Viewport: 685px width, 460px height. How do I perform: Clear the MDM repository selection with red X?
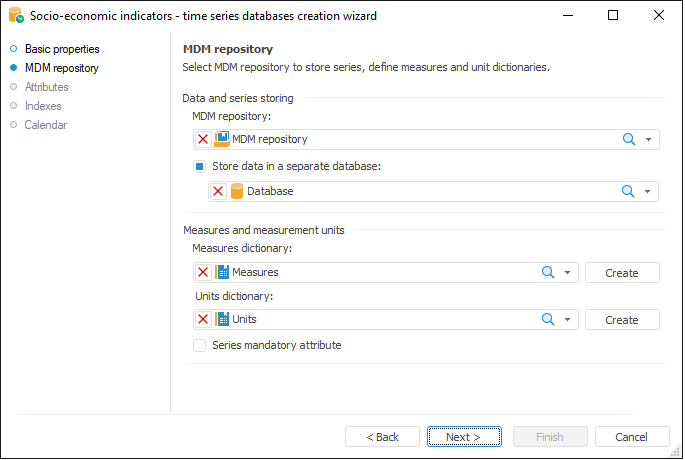pos(203,140)
